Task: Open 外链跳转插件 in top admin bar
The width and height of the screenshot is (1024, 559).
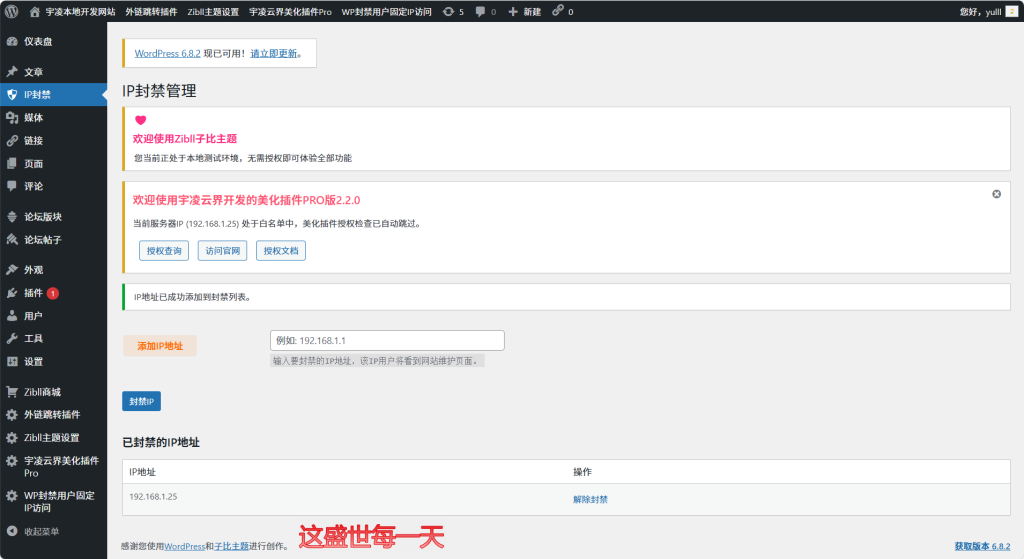Action: [152, 12]
